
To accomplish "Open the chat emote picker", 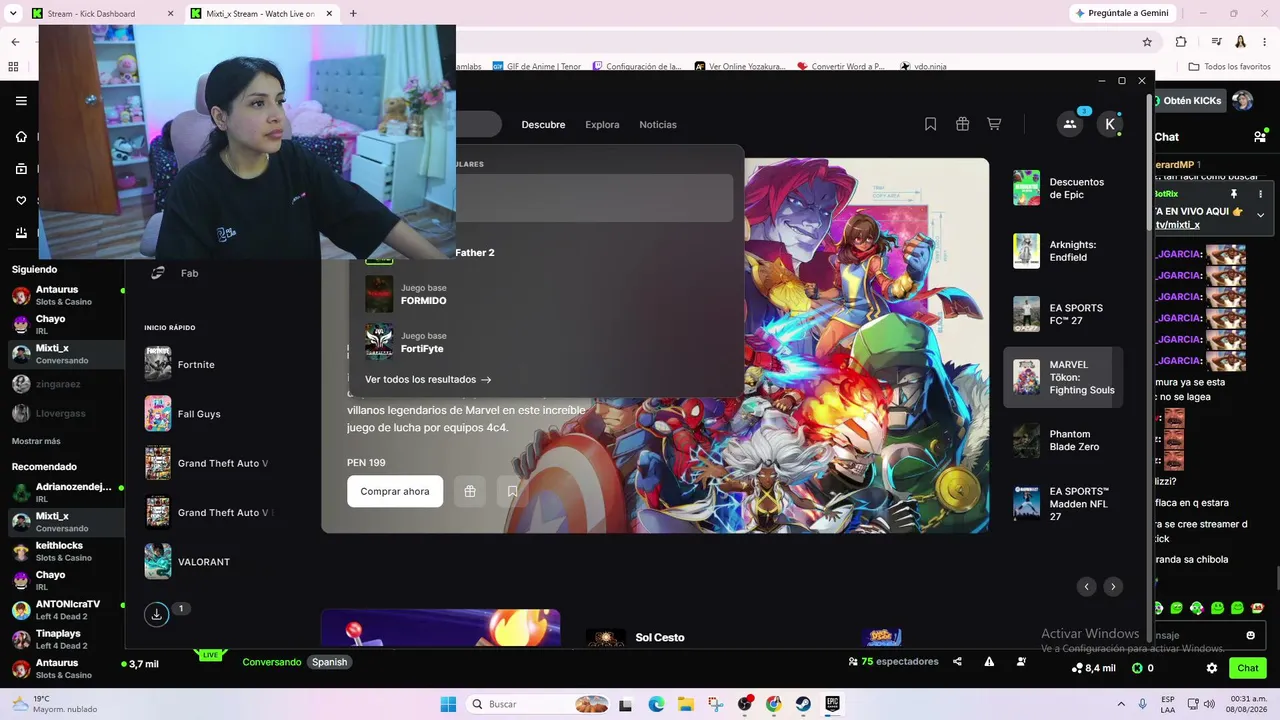I will [x=1250, y=635].
